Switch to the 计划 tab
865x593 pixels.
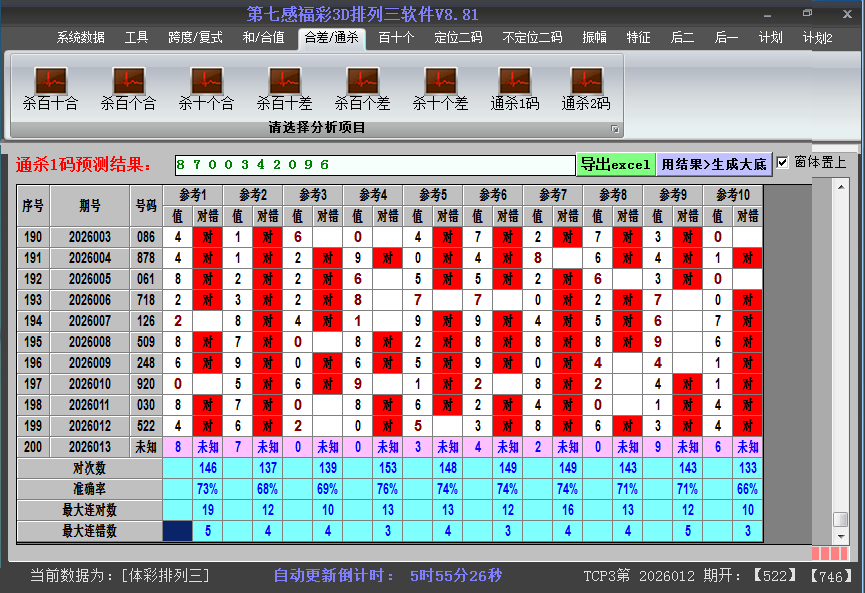pyautogui.click(x=770, y=38)
